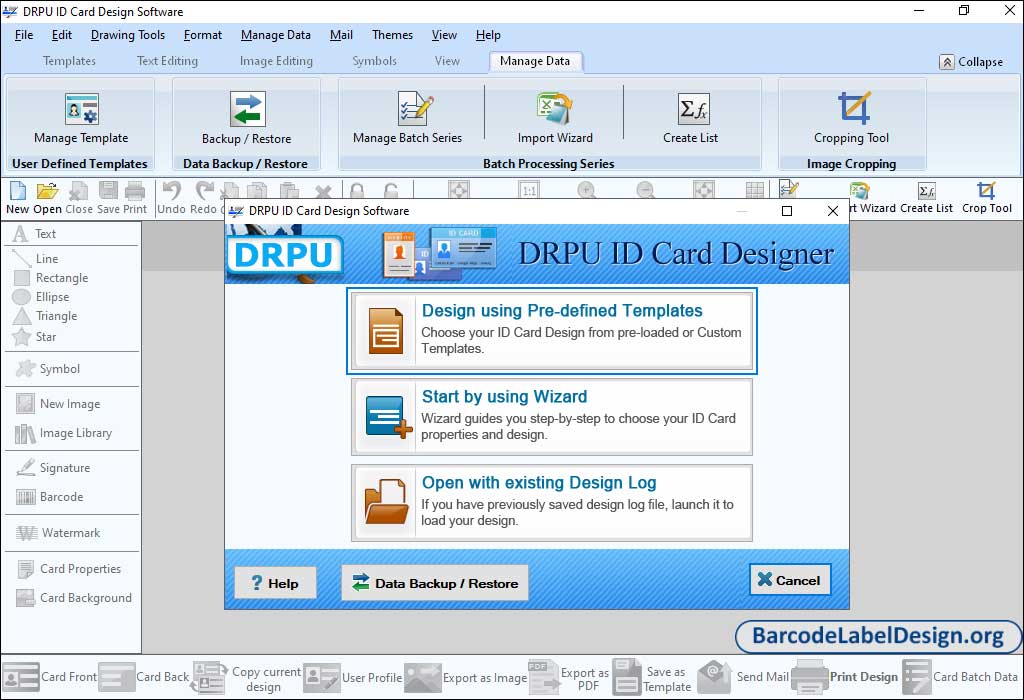
Task: Start the Import Wizard
Action: point(555,118)
